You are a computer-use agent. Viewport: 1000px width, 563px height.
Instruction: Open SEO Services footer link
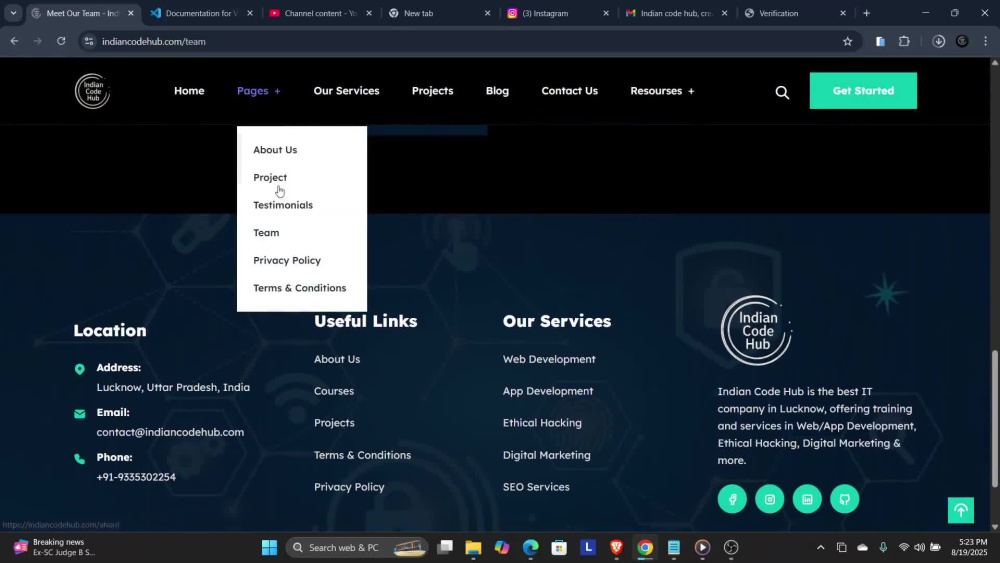pos(536,486)
